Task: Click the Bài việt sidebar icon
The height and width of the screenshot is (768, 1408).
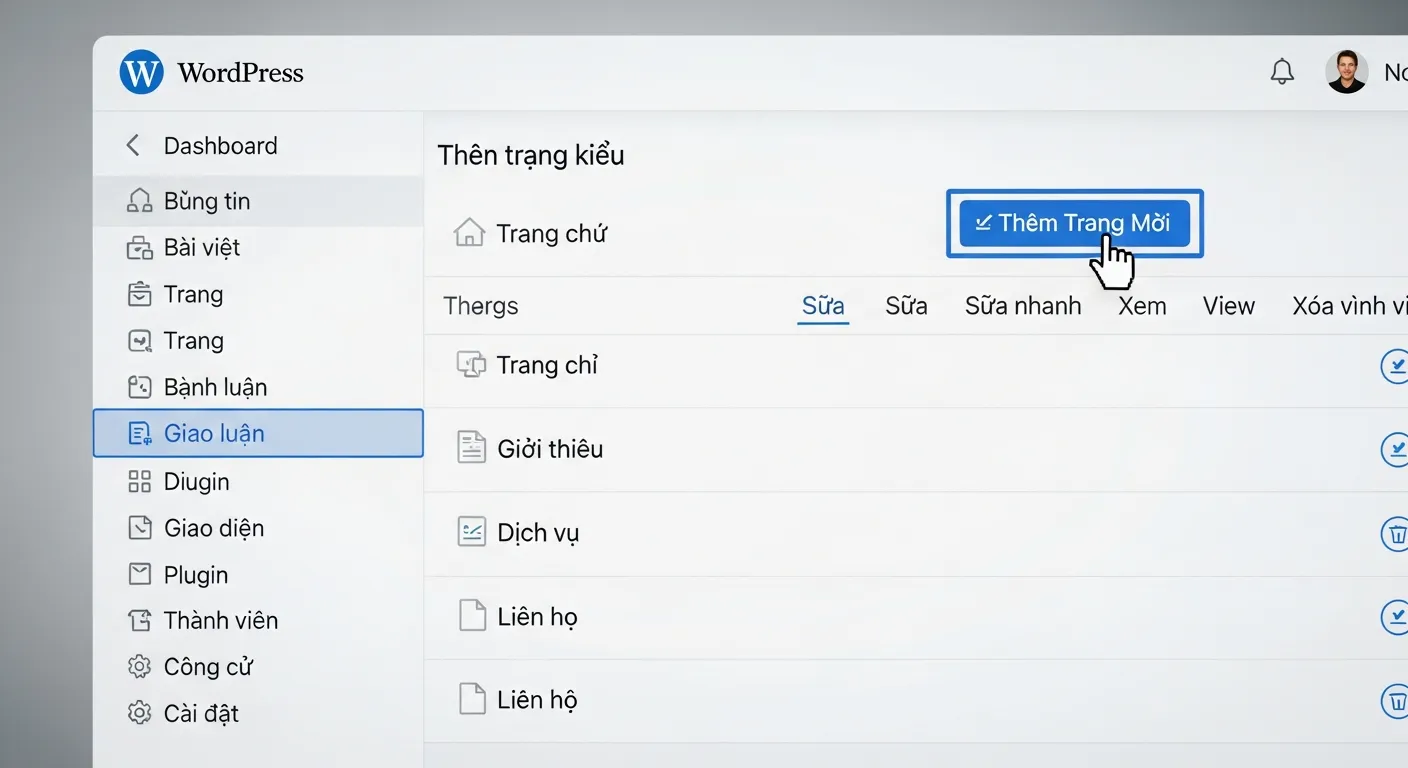Action: (140, 247)
